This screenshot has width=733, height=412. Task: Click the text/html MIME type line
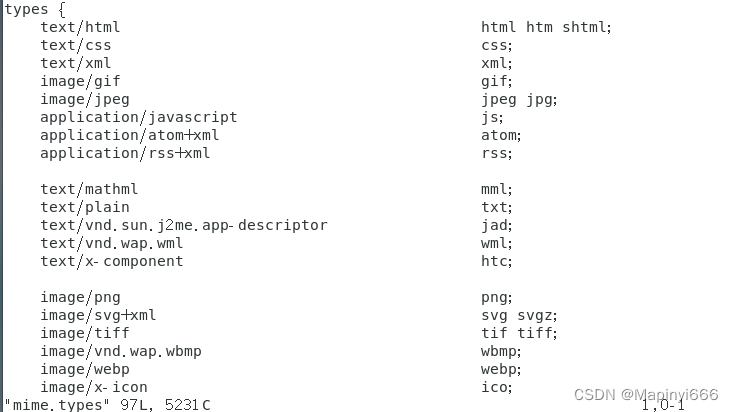click(80, 27)
